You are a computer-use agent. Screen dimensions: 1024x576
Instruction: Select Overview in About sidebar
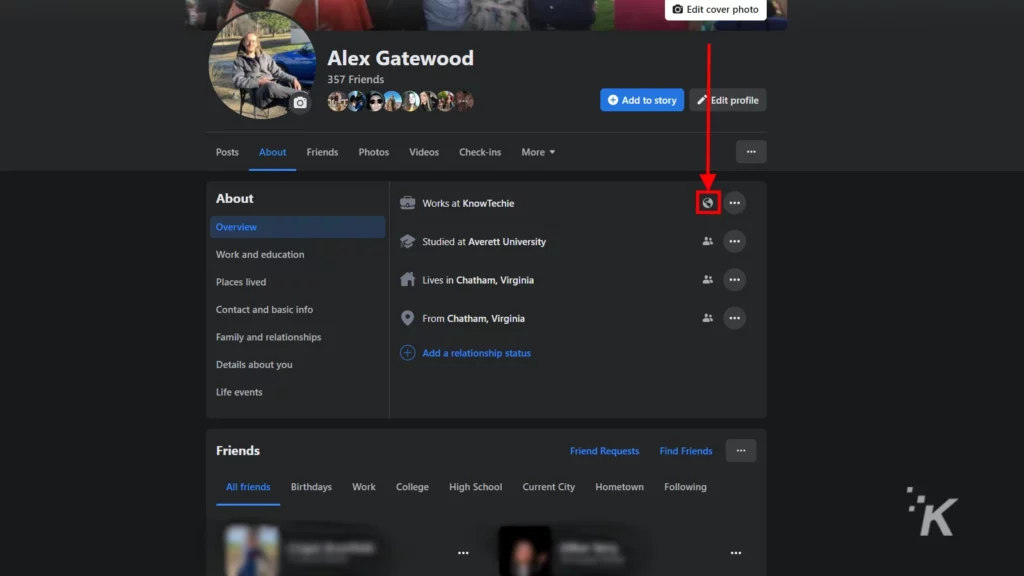[297, 227]
